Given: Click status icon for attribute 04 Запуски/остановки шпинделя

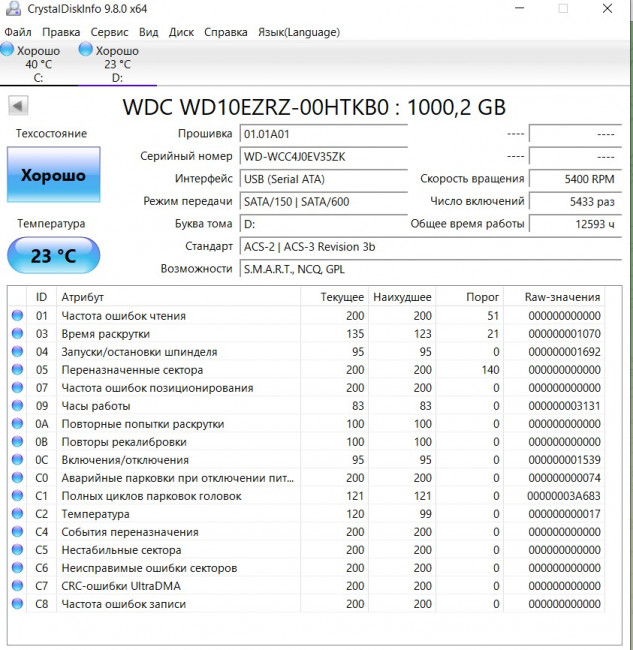Looking at the screenshot, I should pyautogui.click(x=17, y=352).
